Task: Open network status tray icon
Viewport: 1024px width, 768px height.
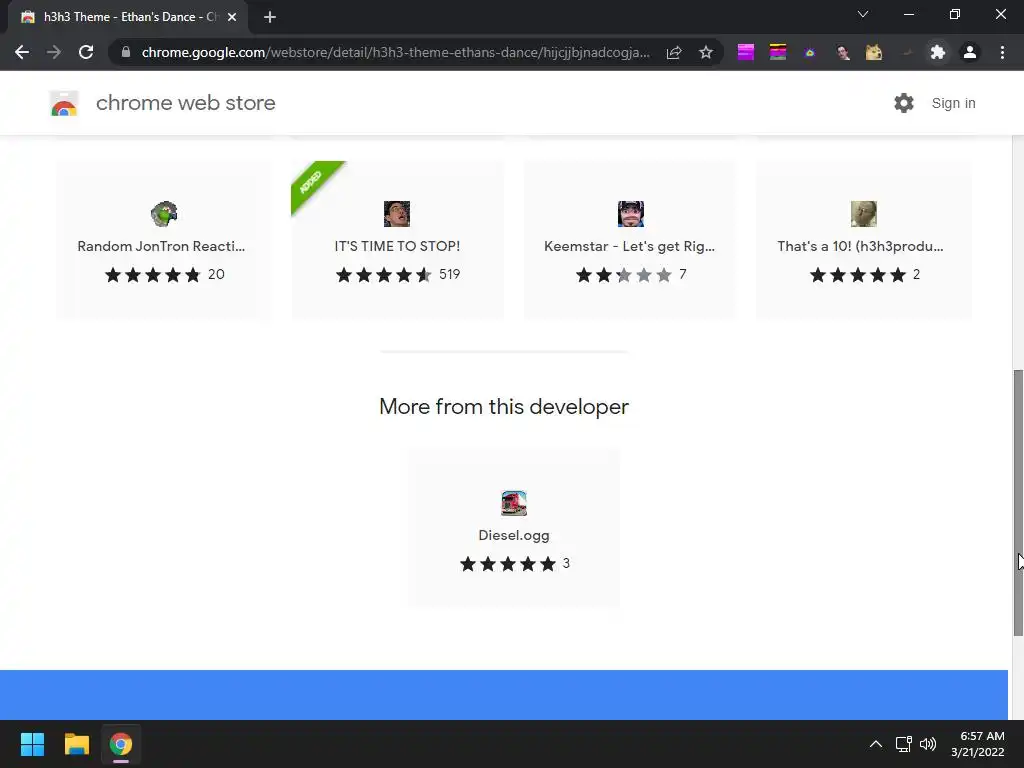Action: 904,744
